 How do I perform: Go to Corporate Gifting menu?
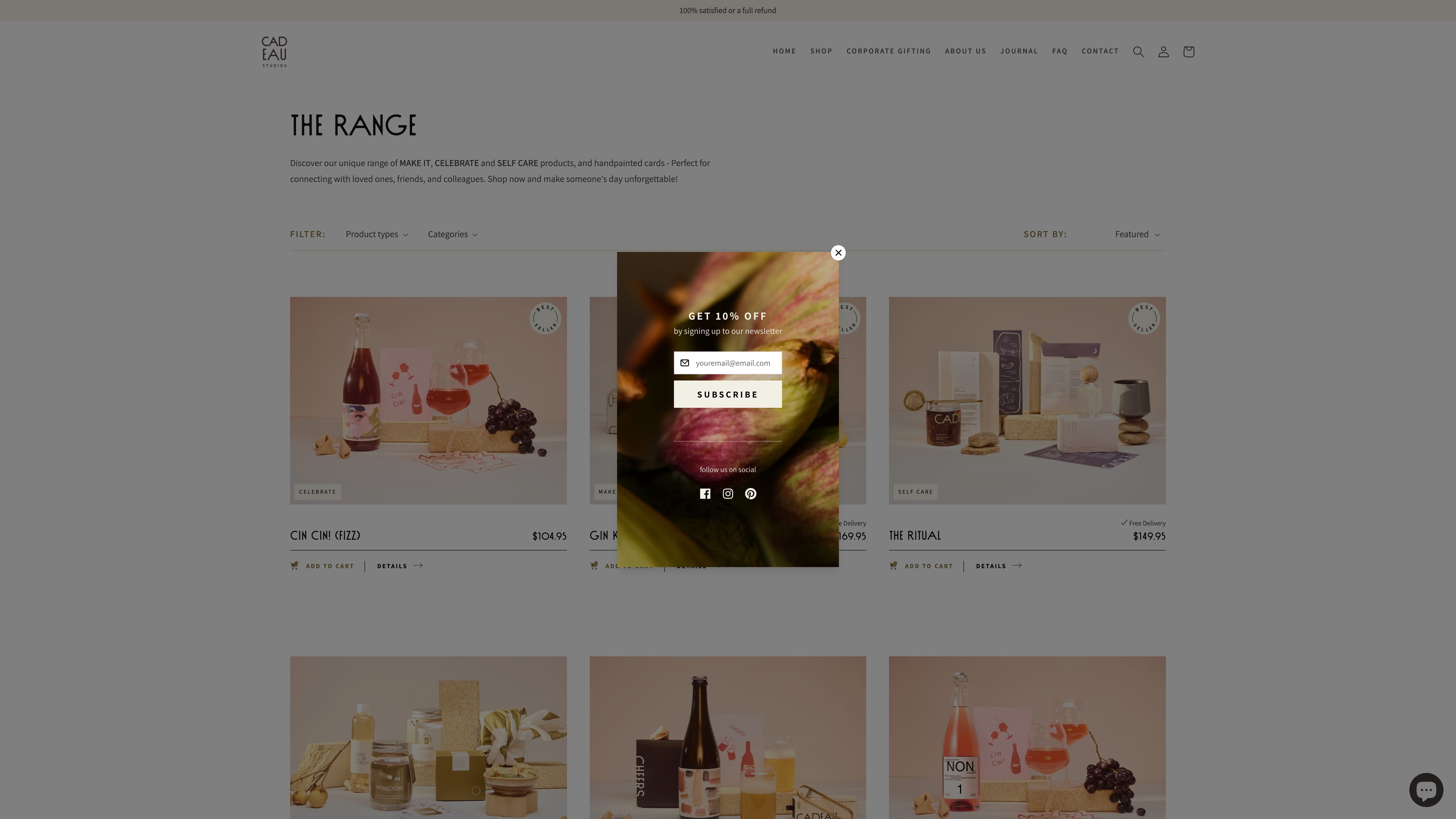click(x=888, y=51)
